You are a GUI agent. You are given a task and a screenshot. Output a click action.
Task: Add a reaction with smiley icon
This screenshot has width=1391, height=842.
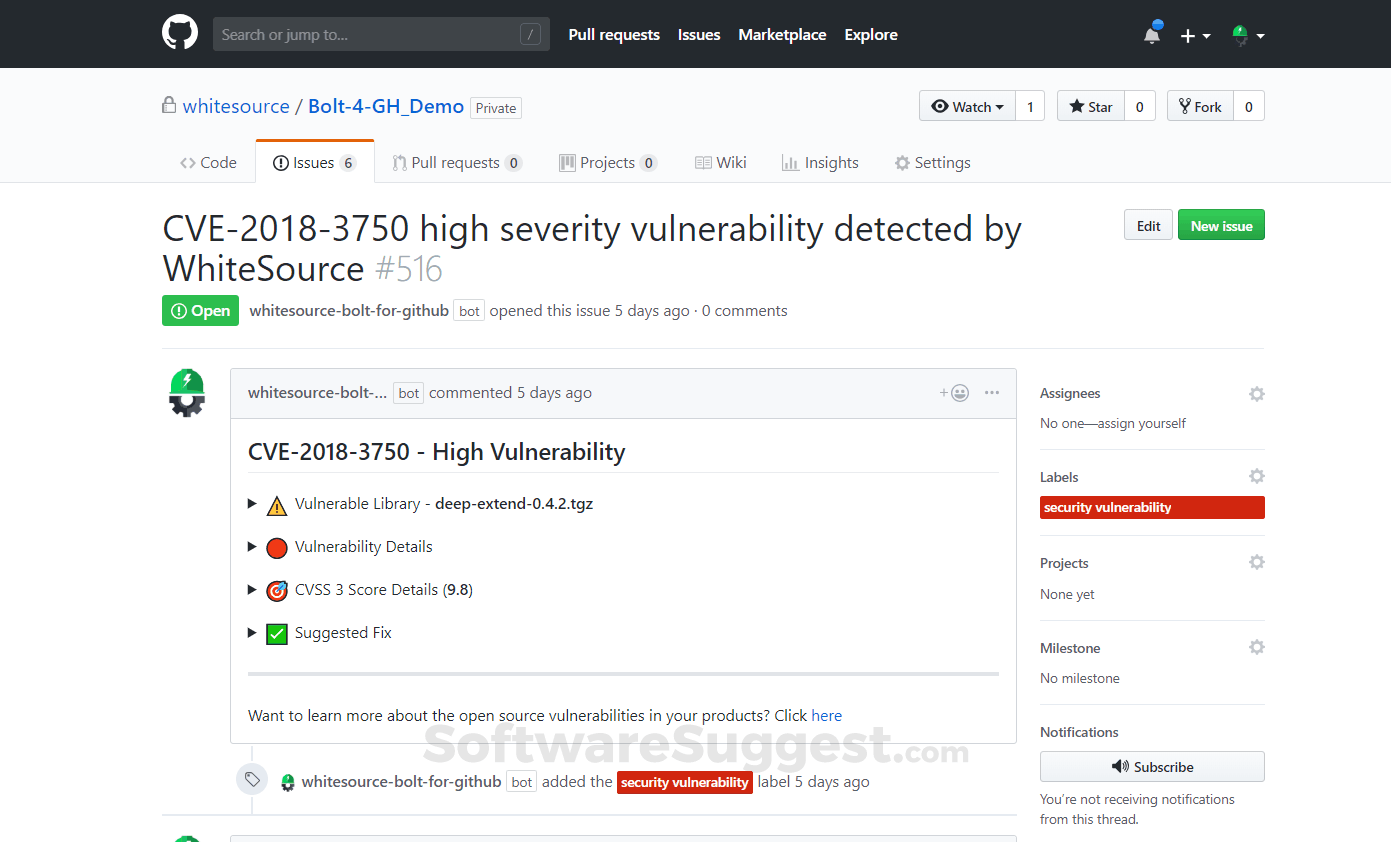coord(954,392)
